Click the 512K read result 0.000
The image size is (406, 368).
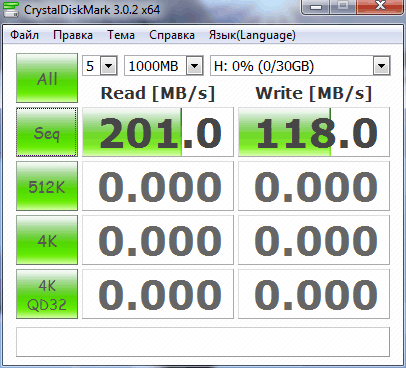click(x=158, y=186)
